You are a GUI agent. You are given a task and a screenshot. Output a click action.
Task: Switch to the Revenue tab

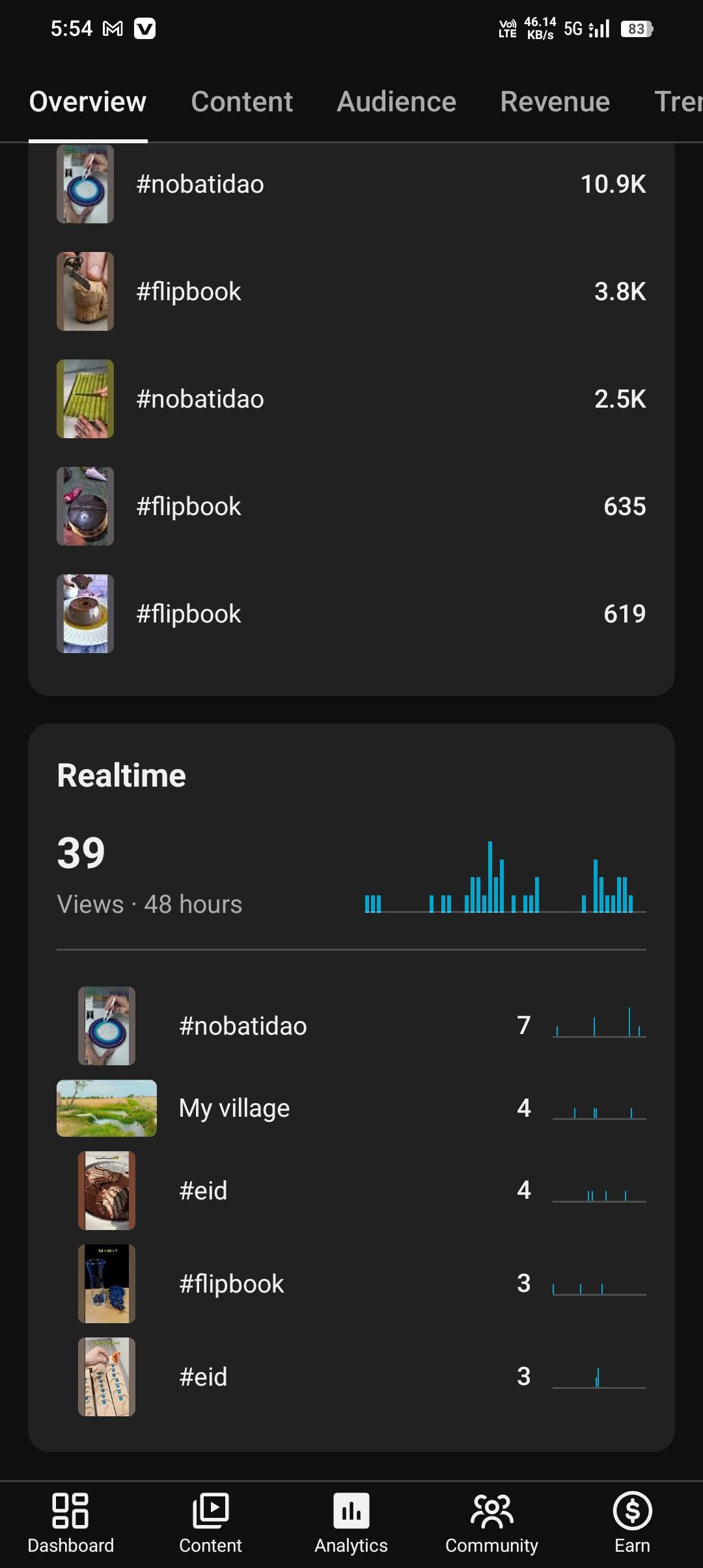click(555, 102)
